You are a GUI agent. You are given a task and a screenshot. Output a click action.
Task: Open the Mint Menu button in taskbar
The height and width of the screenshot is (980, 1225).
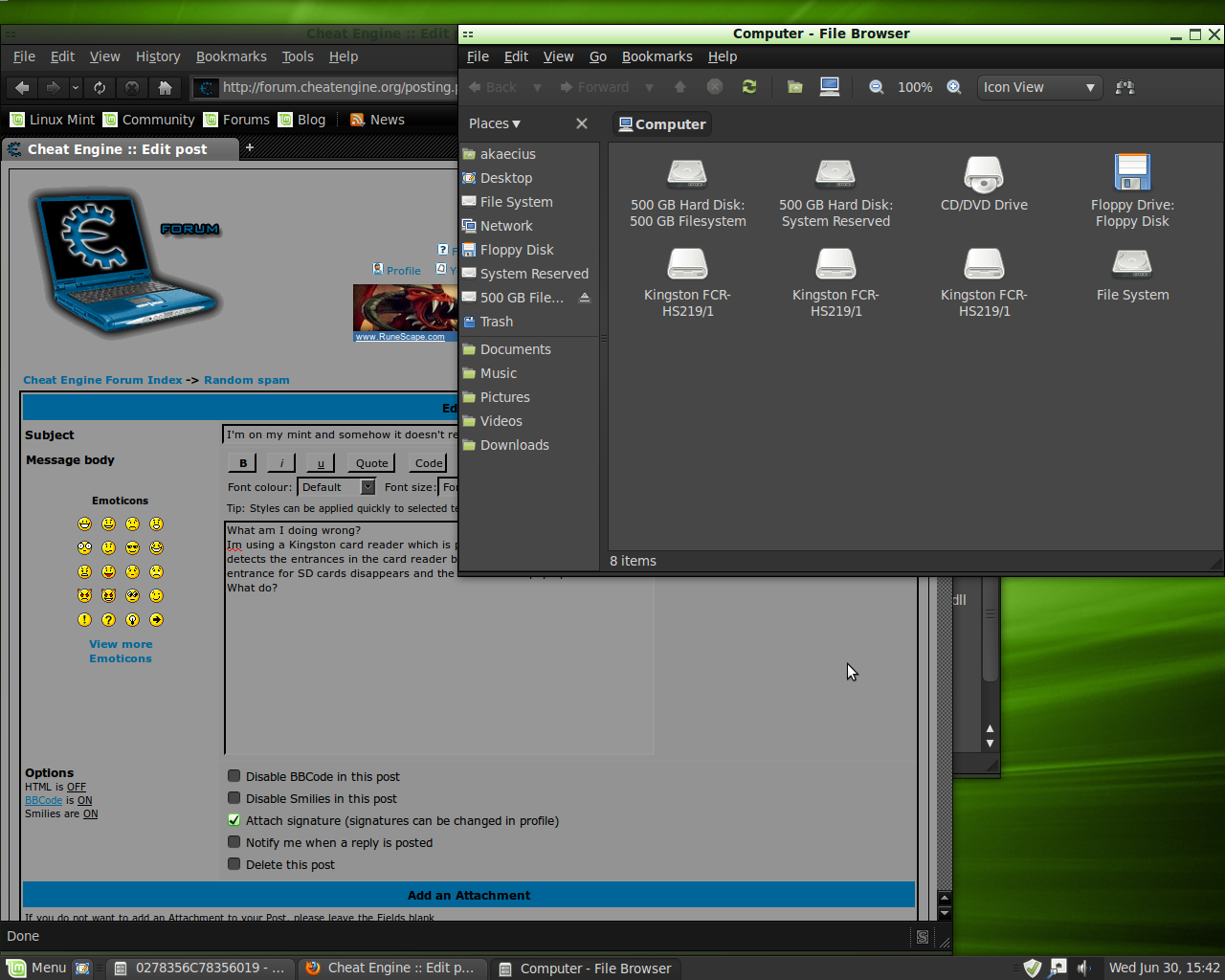[36, 968]
